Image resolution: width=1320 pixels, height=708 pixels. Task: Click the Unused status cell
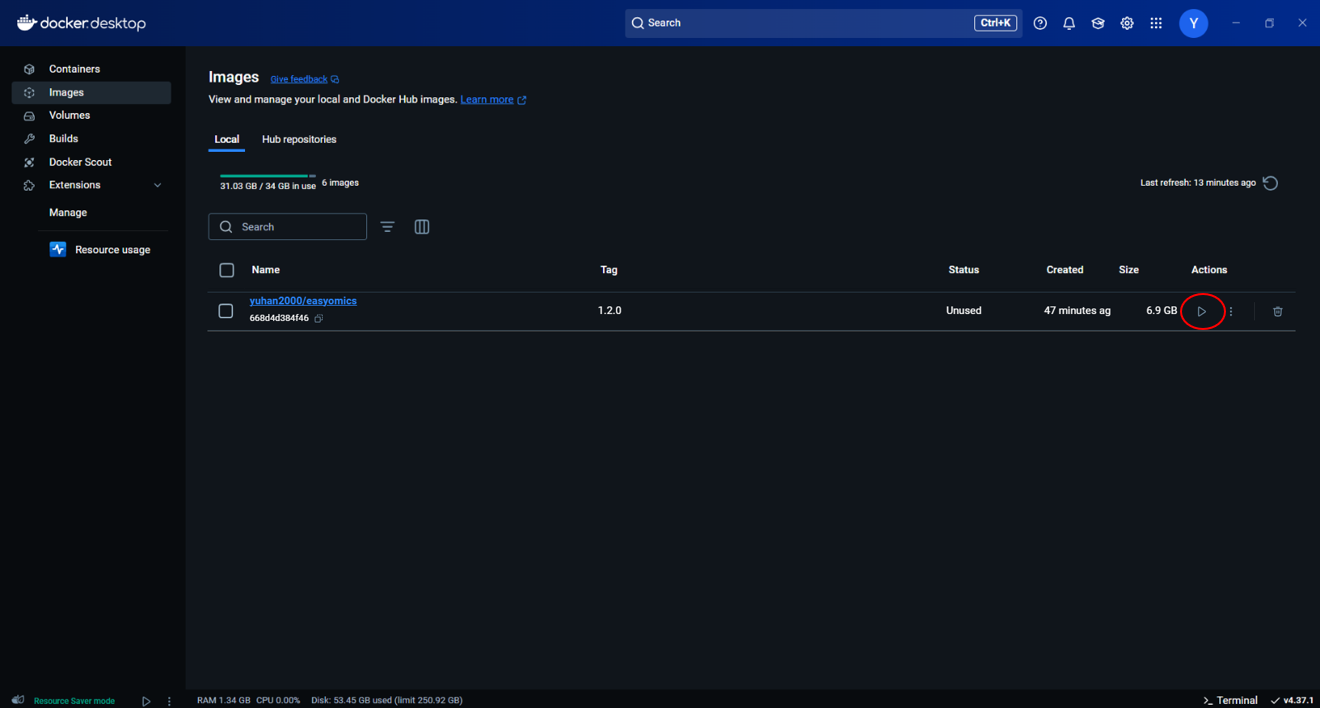click(964, 311)
